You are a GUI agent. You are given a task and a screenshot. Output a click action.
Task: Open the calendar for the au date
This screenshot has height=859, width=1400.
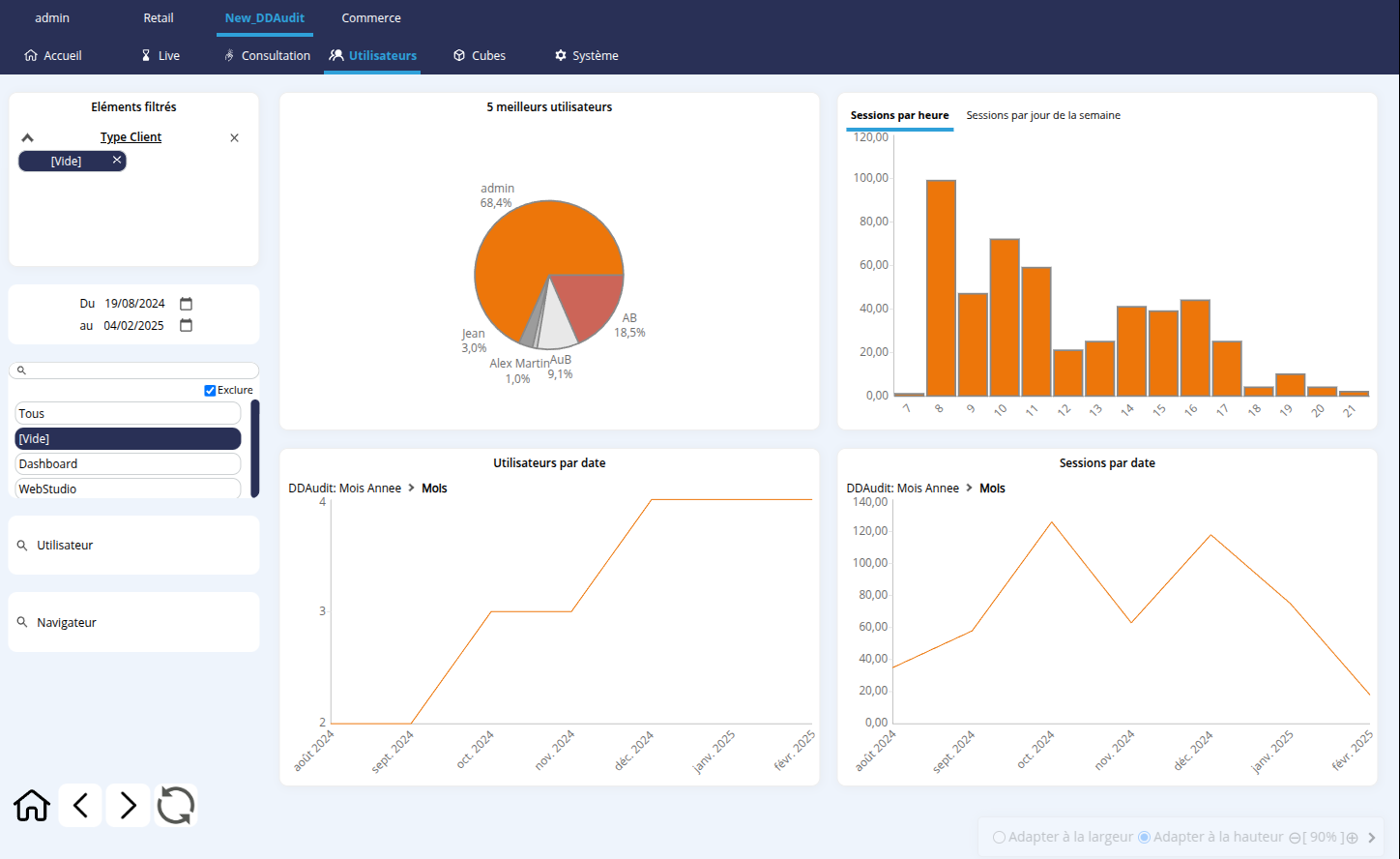coord(187,326)
